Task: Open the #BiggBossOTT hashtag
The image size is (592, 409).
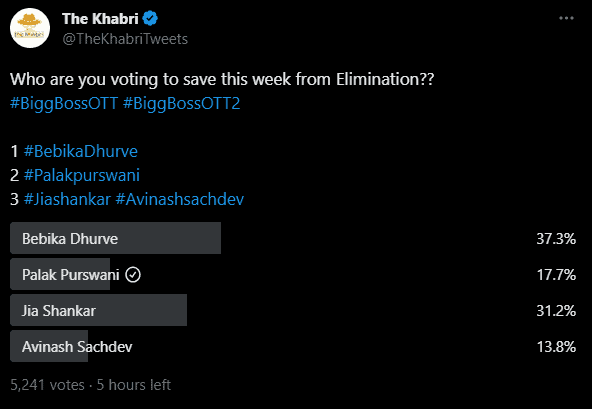Action: [x=64, y=103]
